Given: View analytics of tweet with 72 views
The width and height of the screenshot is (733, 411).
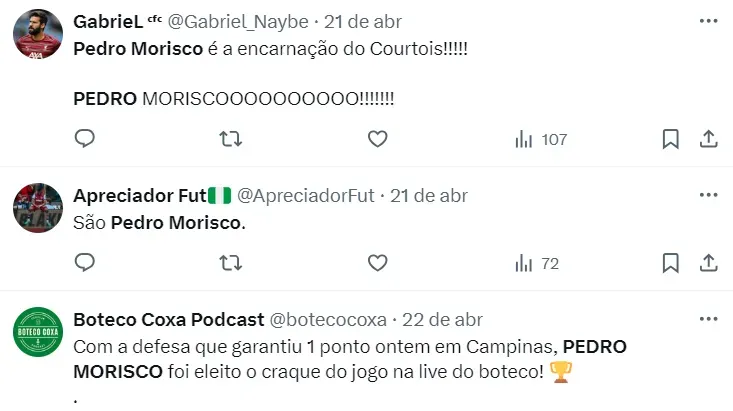Looking at the screenshot, I should pyautogui.click(x=536, y=263).
